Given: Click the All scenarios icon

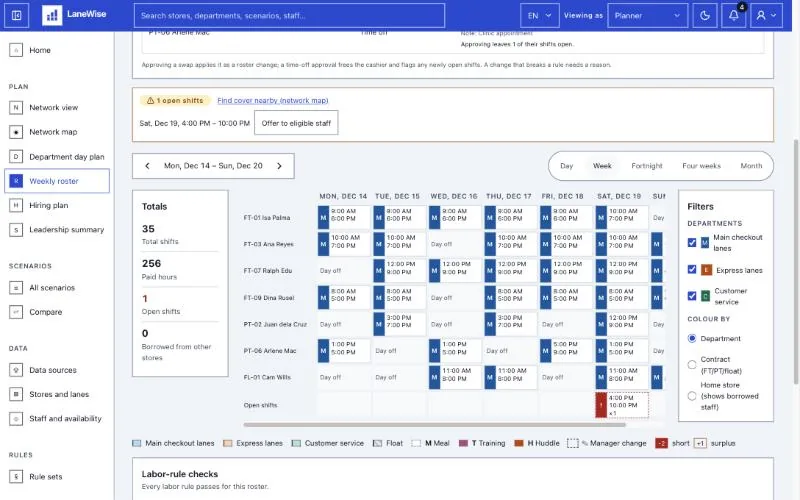Looking at the screenshot, I should point(16,288).
